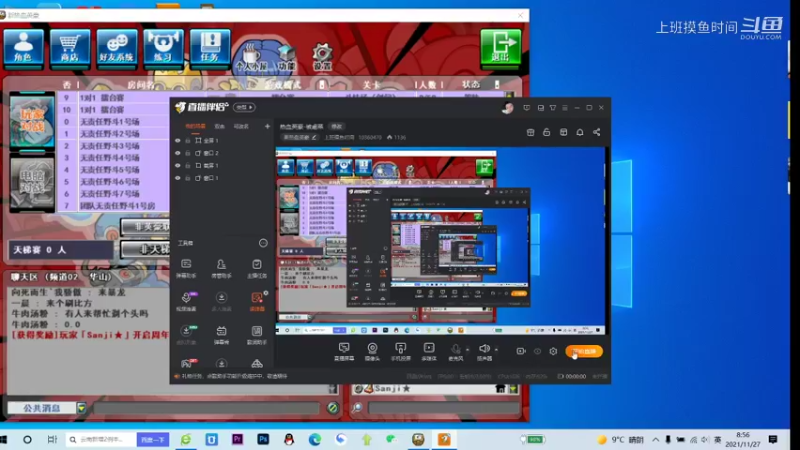Click the 功能 functions cube icon
This screenshot has width=800, height=450.
(287, 57)
